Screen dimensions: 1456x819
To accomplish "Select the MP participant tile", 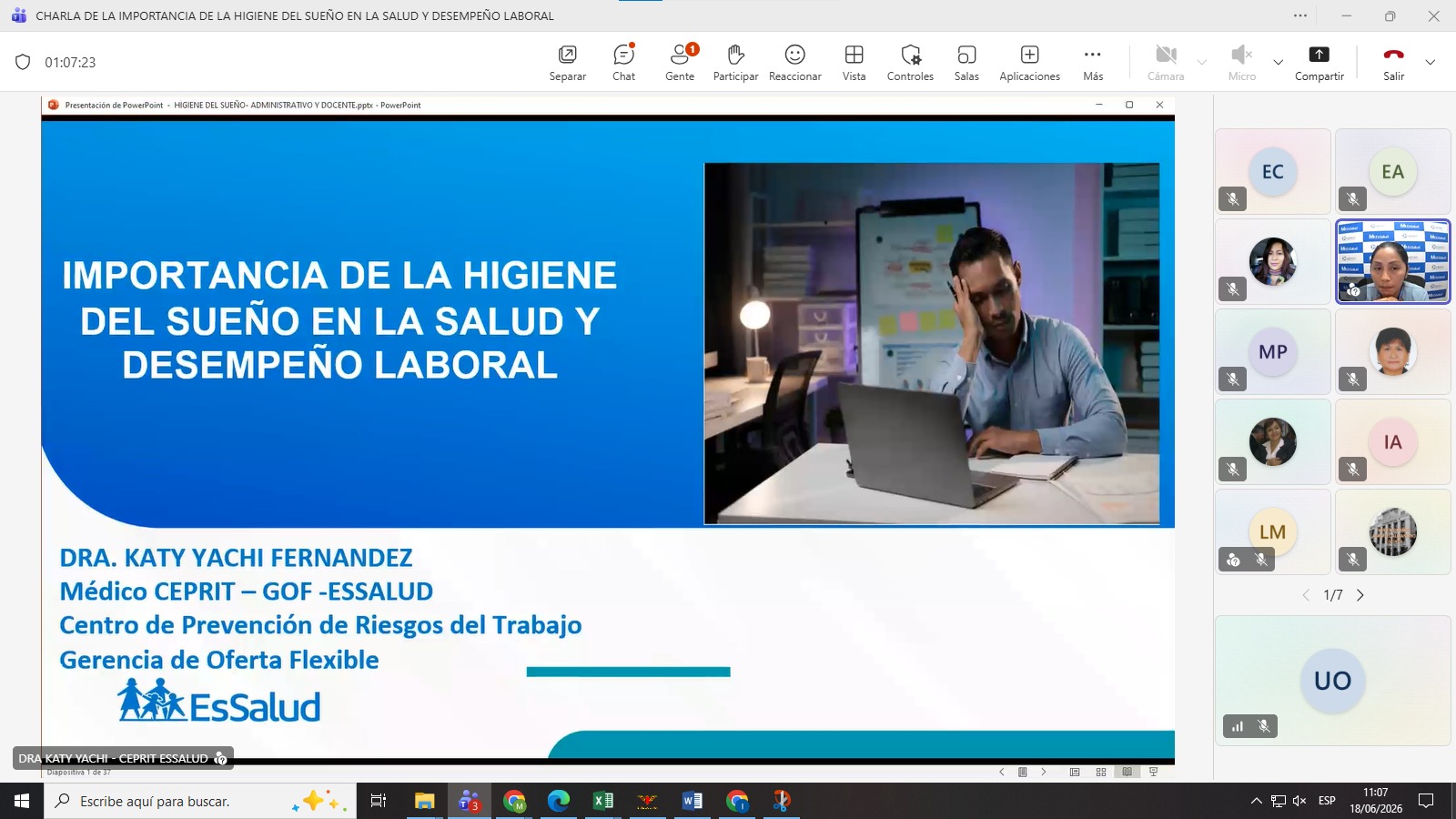I will pyautogui.click(x=1272, y=351).
